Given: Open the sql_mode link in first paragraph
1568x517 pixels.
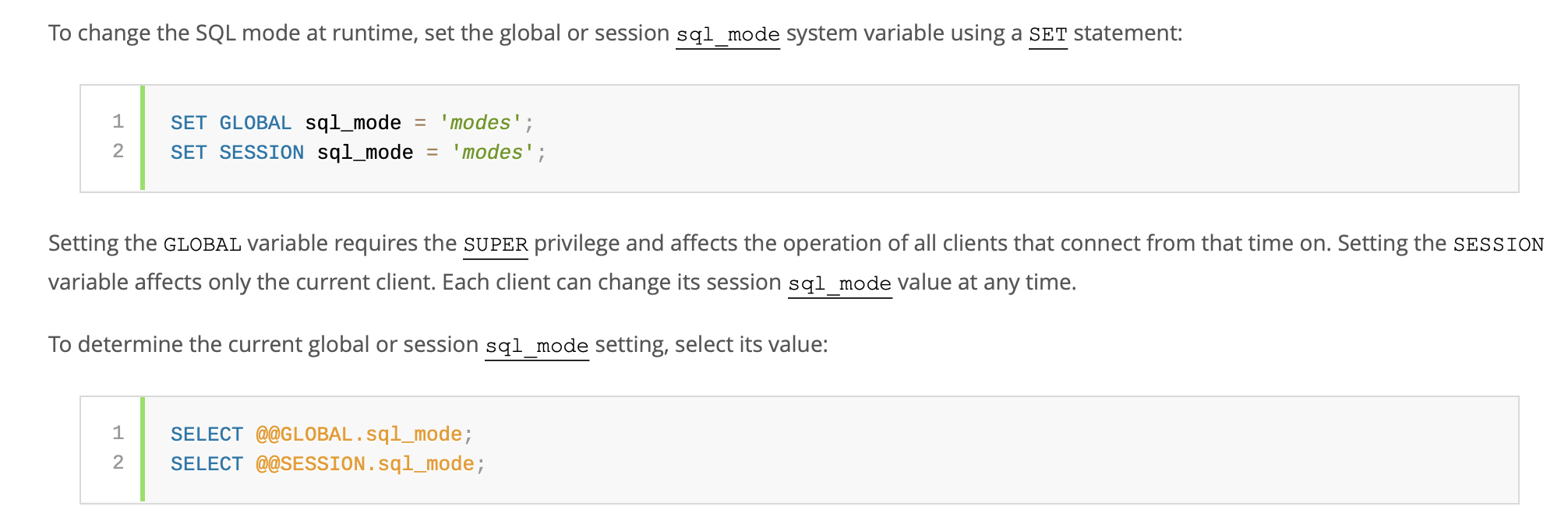Looking at the screenshot, I should coord(728,34).
